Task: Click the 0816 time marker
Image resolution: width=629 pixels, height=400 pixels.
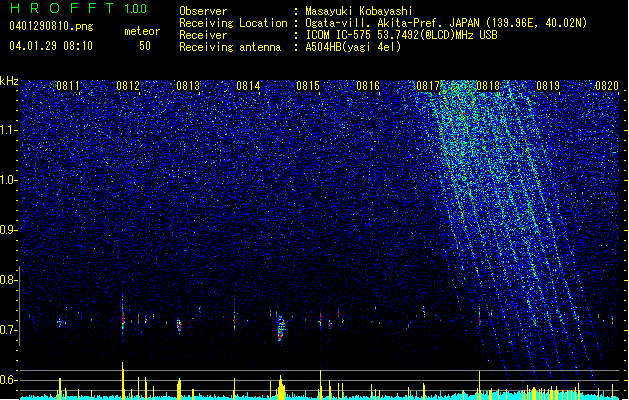Action: click(368, 86)
